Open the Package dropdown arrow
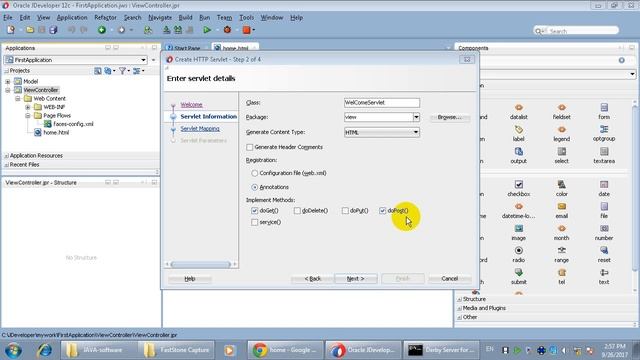Image resolution: width=640 pixels, height=360 pixels. click(416, 117)
